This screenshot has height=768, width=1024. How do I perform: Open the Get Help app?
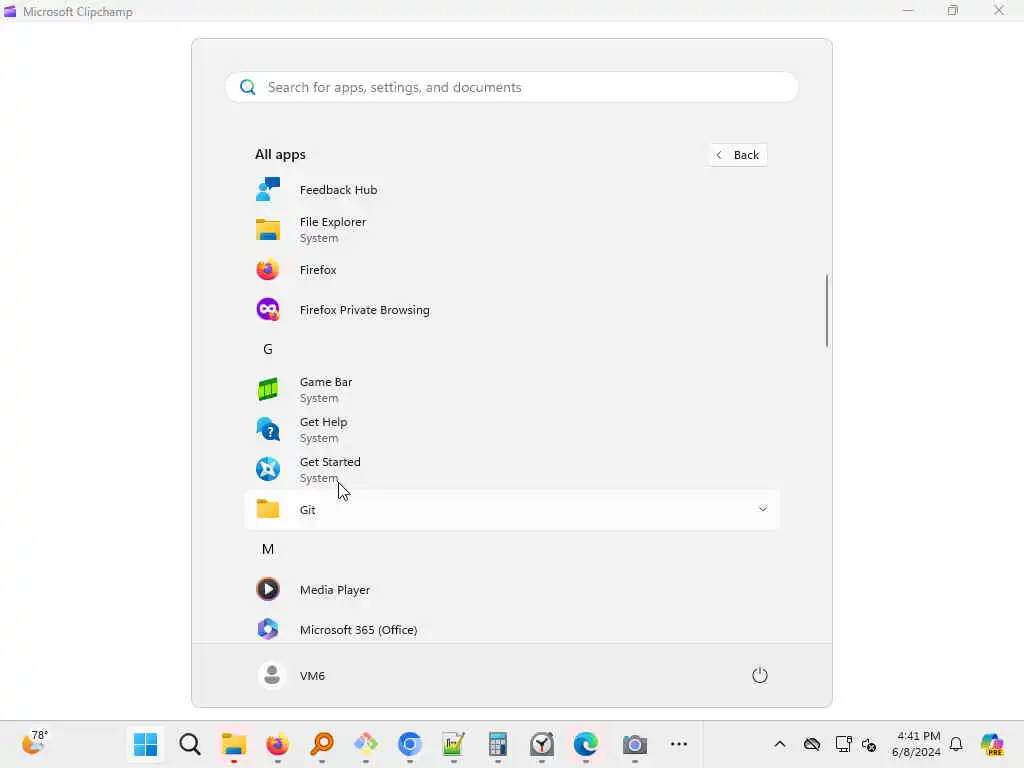click(x=511, y=430)
